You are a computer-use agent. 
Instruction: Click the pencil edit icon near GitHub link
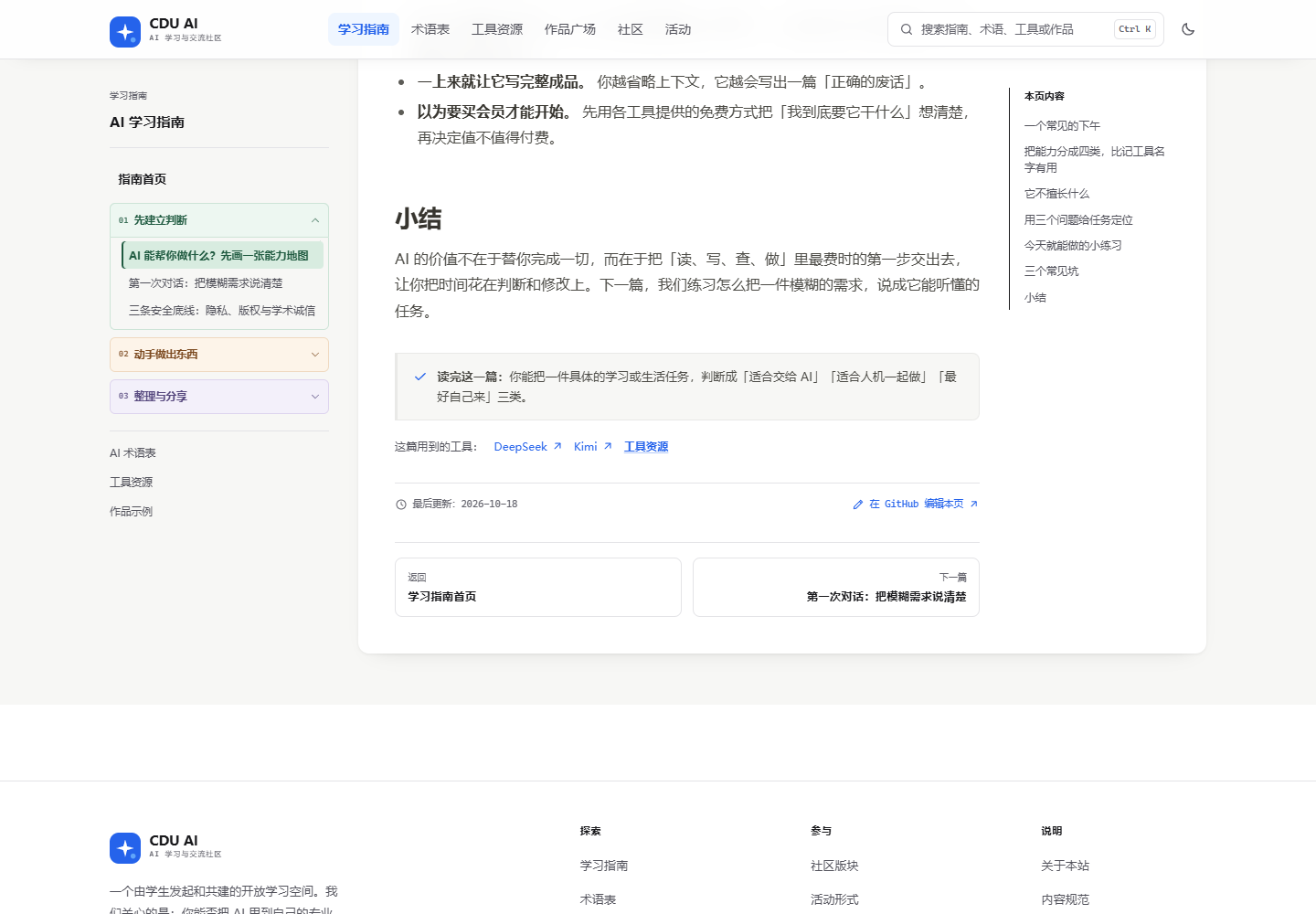pyautogui.click(x=858, y=505)
